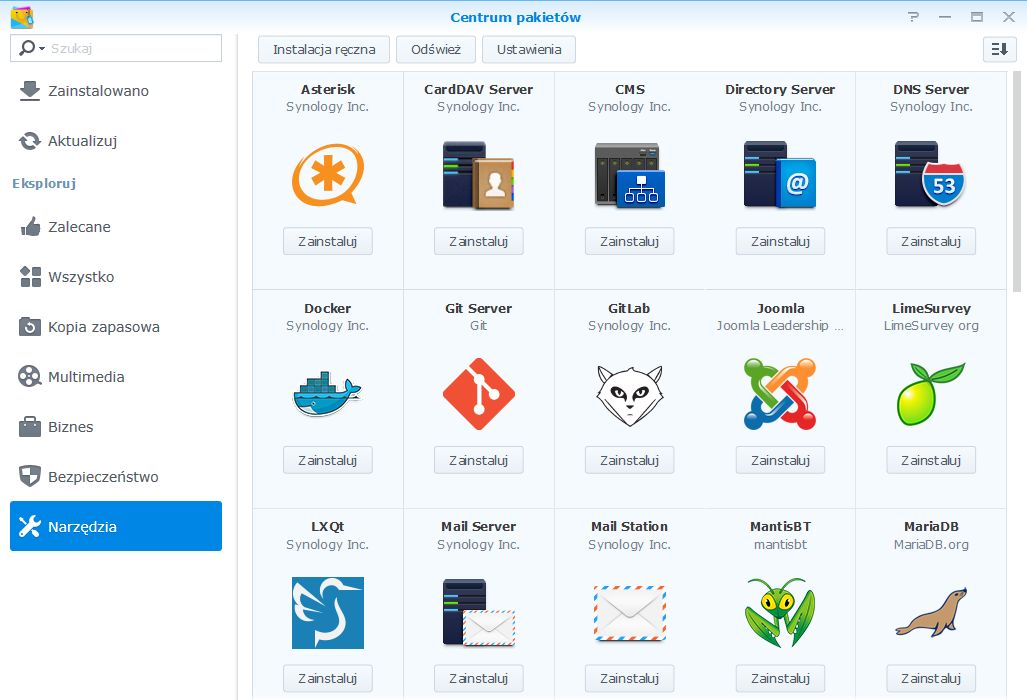Click Zainstaluj under DNS Server

point(931,241)
